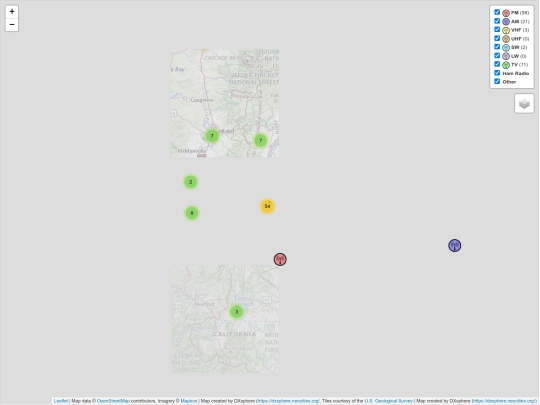Screen dimensions: 540x405
Task: Toggle the VHF checkbox
Action: pos(497,30)
